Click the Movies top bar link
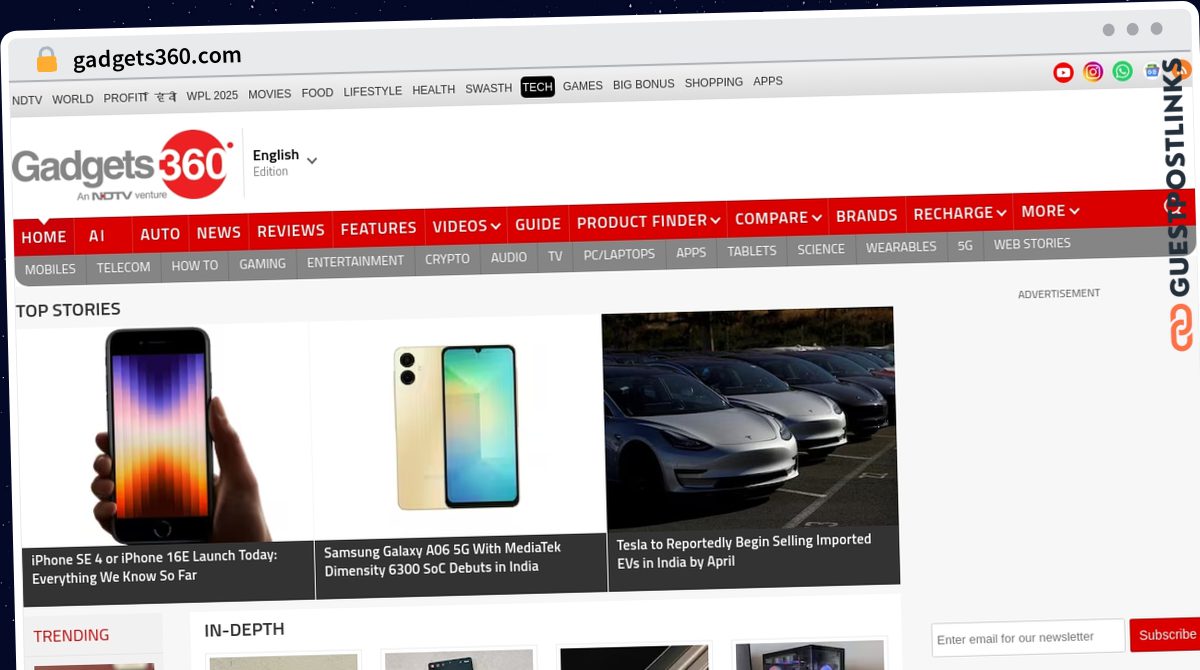The image size is (1200, 670). [269, 94]
